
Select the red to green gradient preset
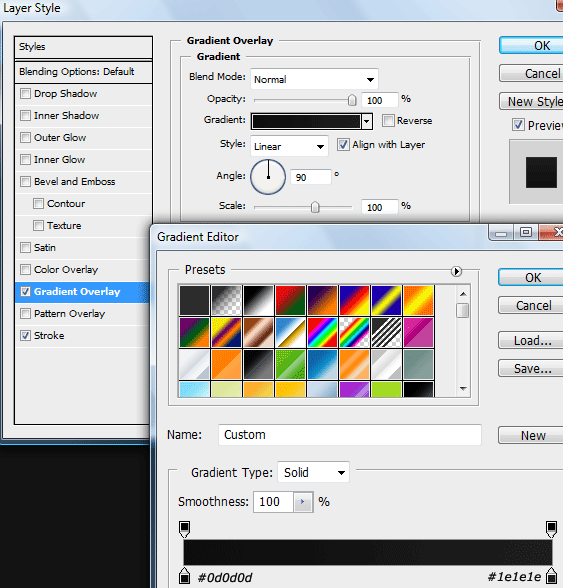click(x=290, y=300)
